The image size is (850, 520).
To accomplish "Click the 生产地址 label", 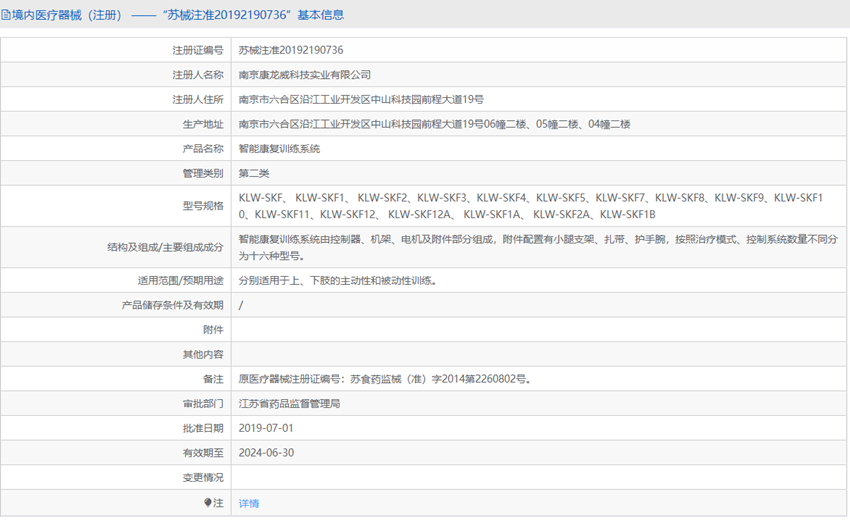I will coord(203,124).
